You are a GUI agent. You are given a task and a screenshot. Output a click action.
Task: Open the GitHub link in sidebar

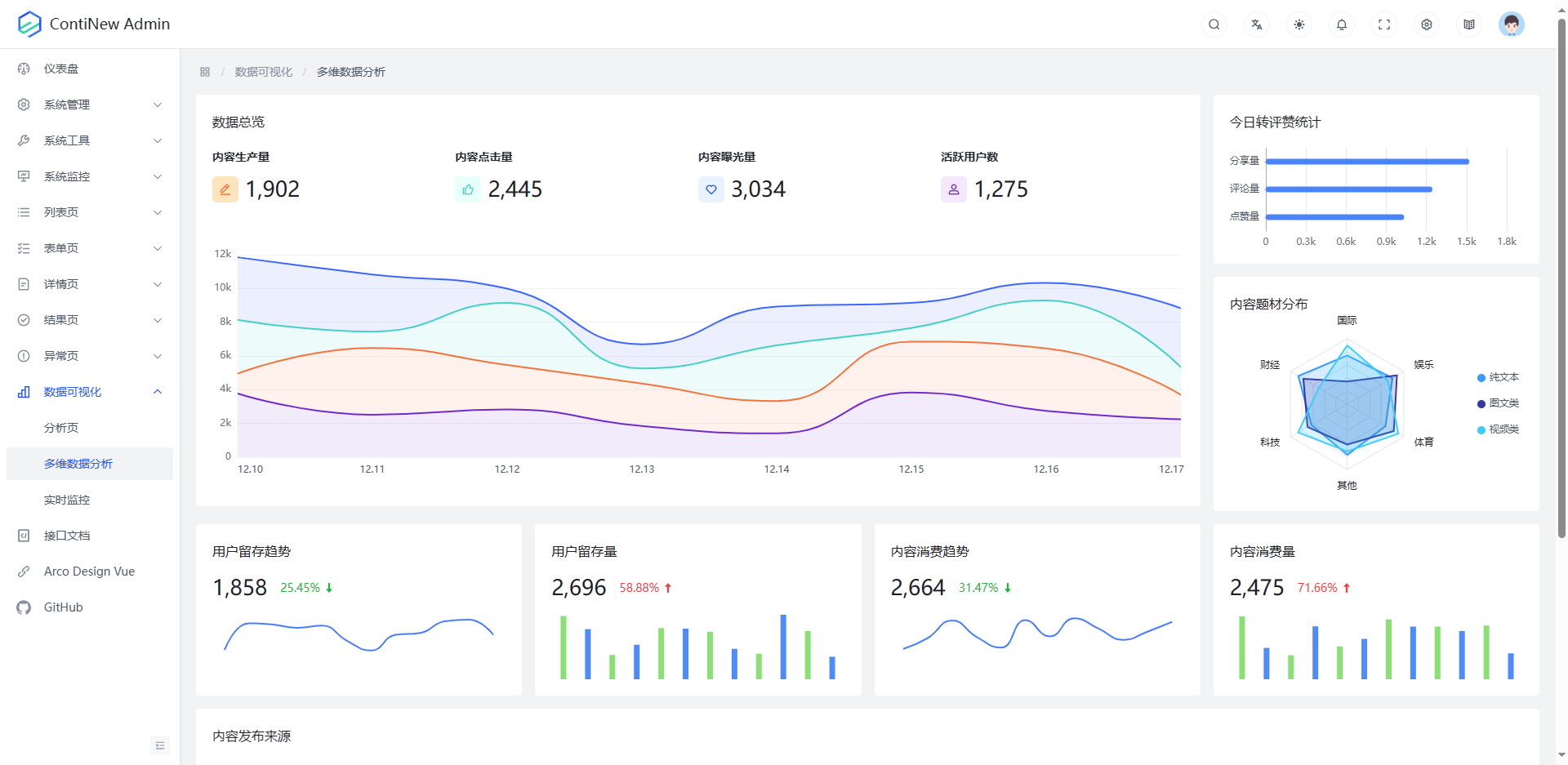point(64,607)
